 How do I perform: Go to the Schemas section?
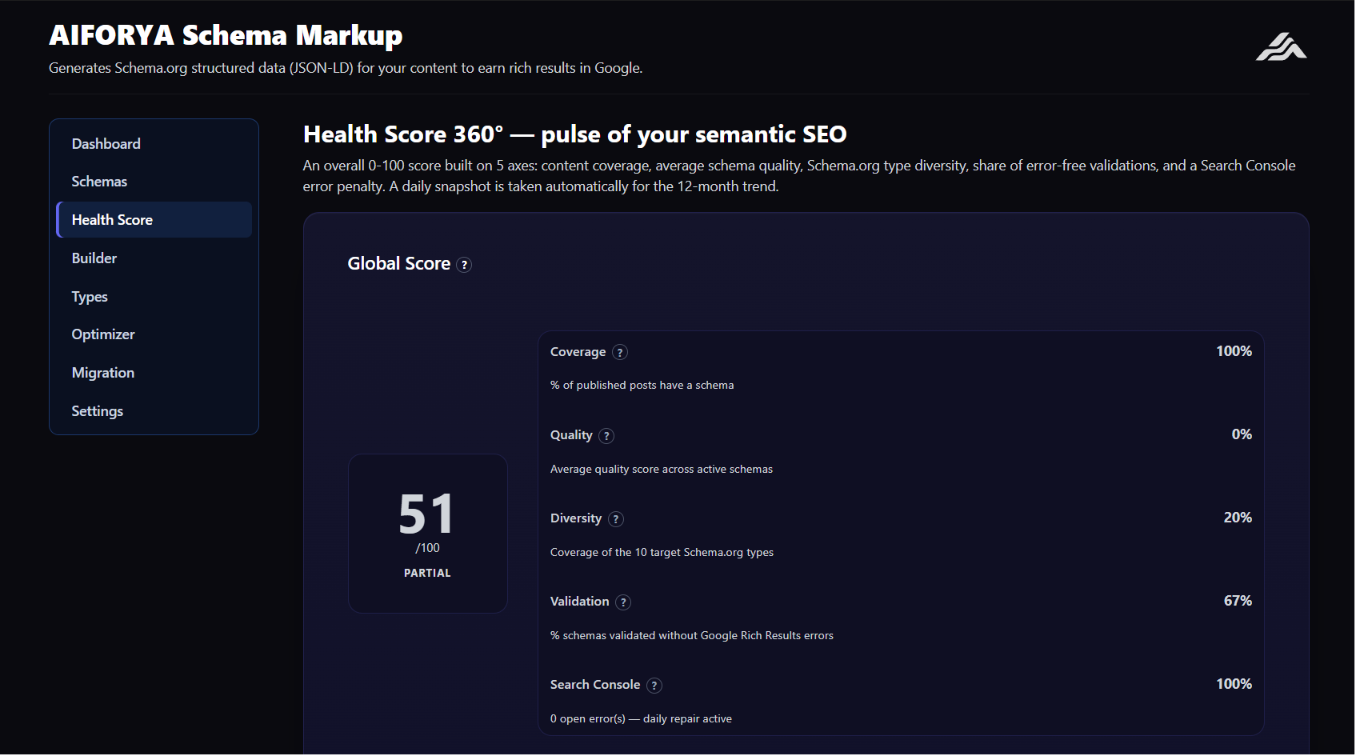coord(154,182)
